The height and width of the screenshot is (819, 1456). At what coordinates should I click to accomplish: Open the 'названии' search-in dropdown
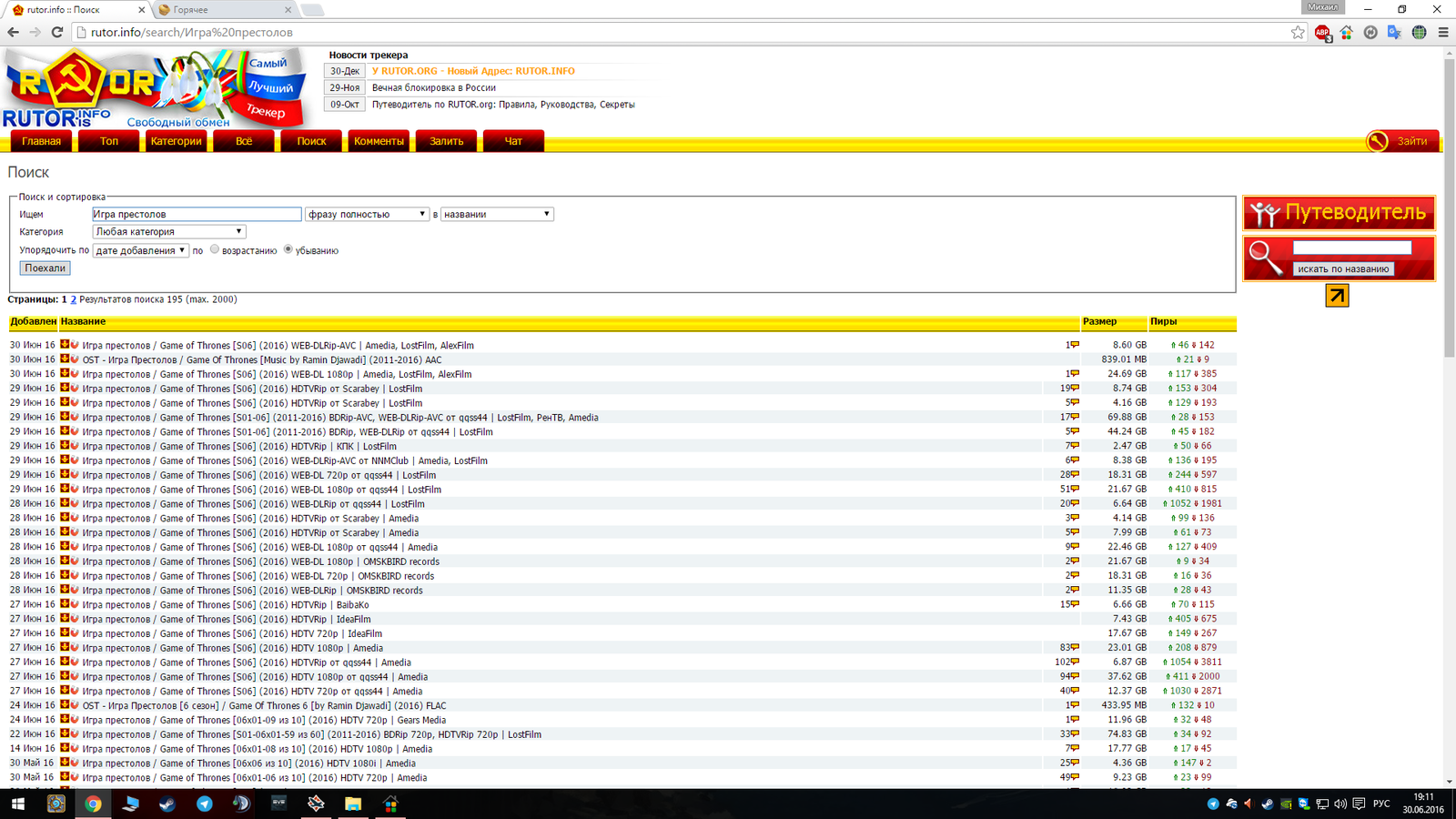click(497, 214)
